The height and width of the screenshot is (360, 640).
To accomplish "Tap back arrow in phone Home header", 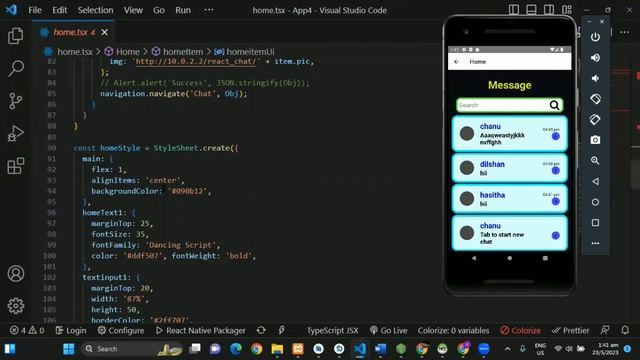I will pyautogui.click(x=456, y=62).
